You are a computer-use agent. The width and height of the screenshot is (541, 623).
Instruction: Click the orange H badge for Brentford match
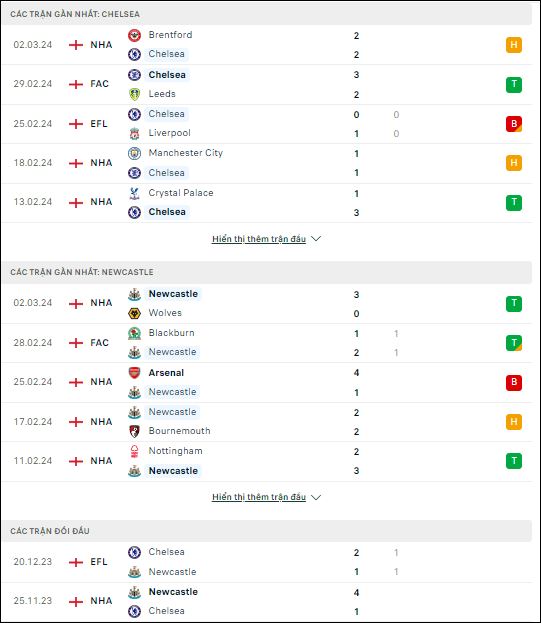coord(514,45)
